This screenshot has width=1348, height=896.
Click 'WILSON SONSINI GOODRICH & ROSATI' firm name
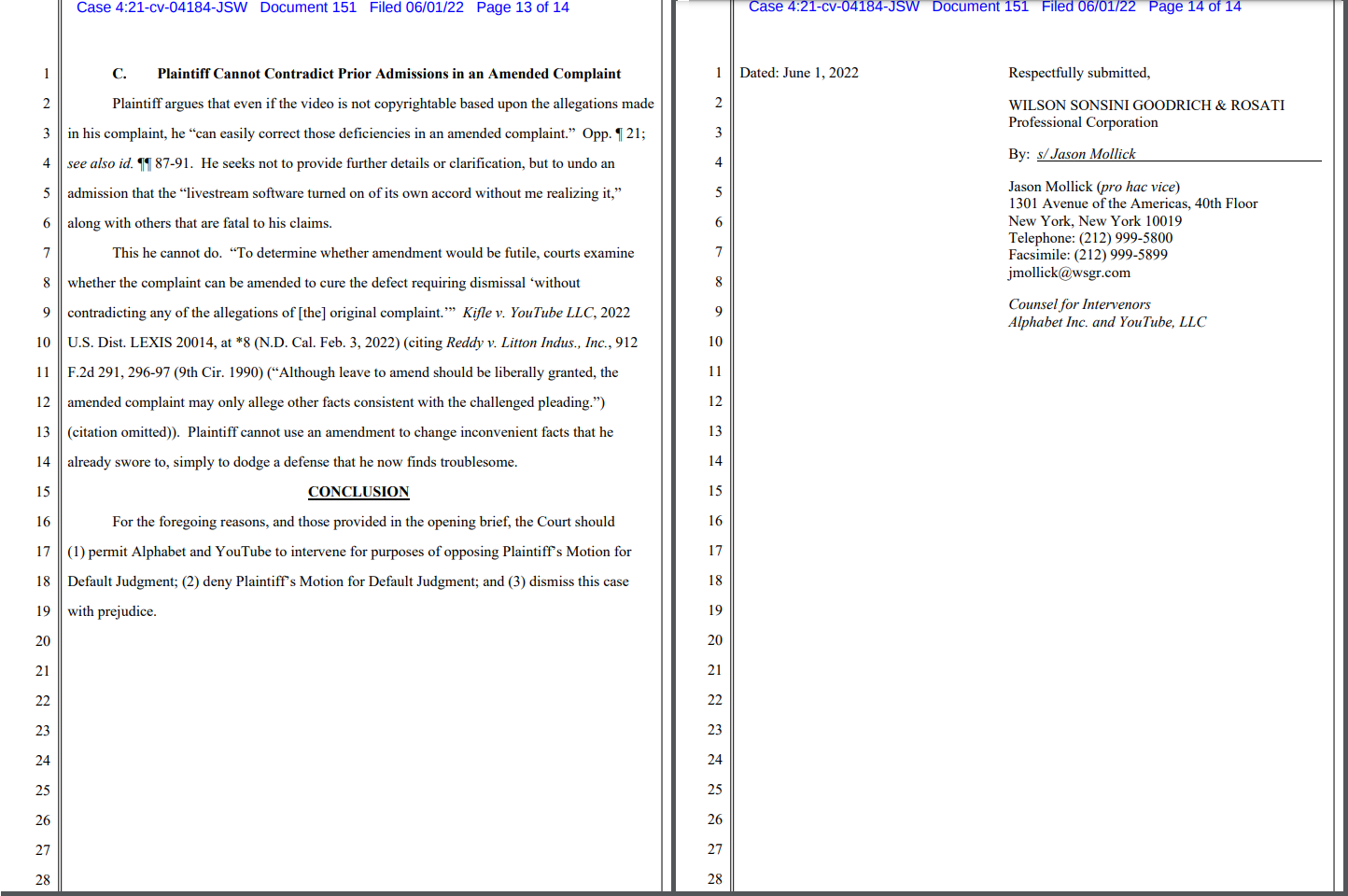(1146, 105)
